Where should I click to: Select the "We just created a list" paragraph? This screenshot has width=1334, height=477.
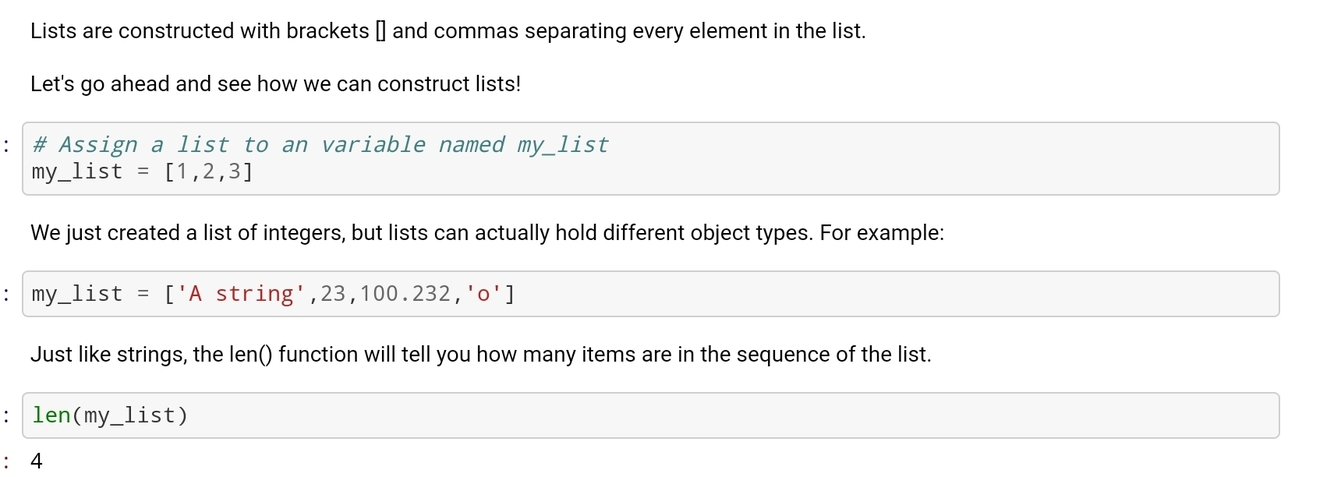pyautogui.click(x=487, y=233)
